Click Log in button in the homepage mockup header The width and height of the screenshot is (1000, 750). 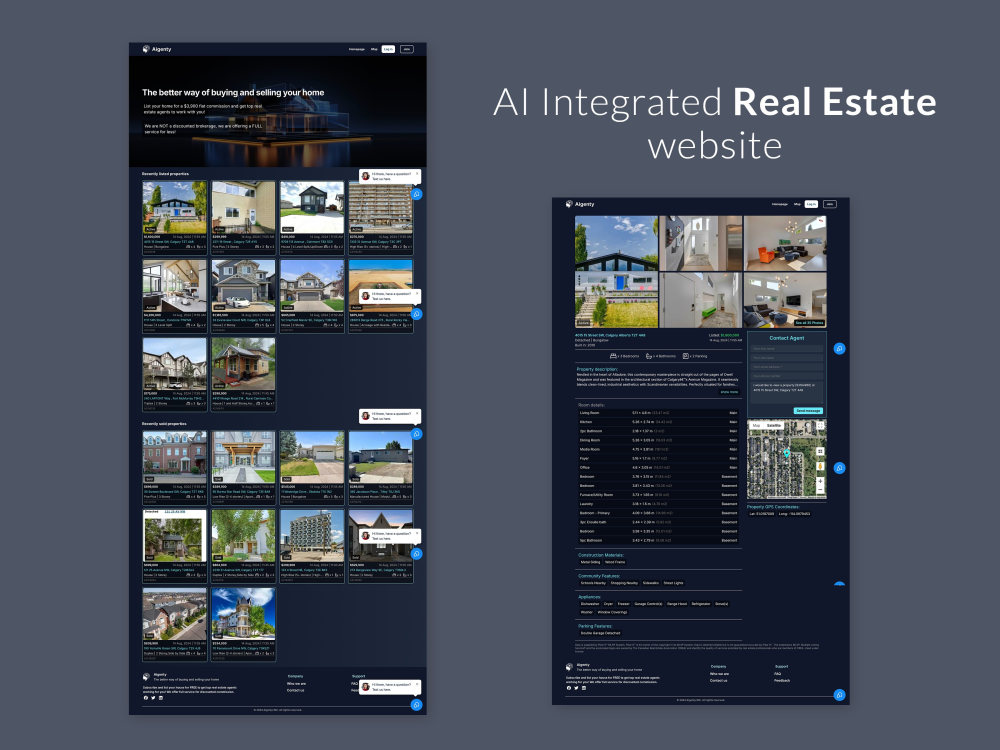click(x=388, y=49)
